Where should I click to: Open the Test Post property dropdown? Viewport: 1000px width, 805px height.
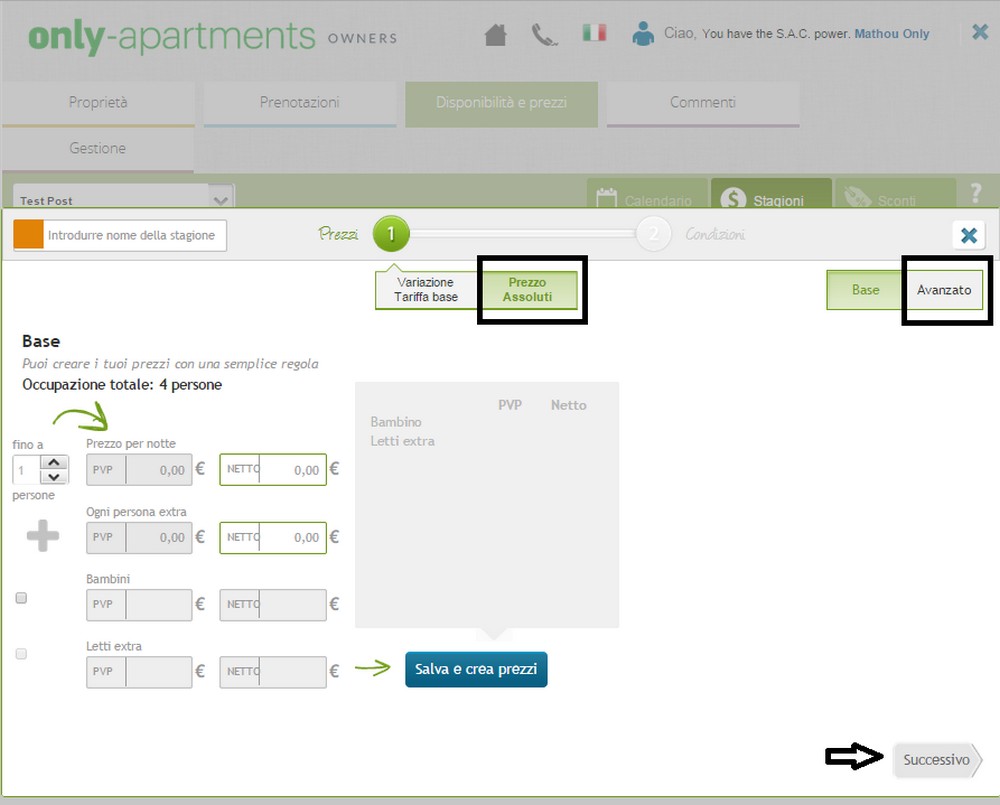click(222, 199)
